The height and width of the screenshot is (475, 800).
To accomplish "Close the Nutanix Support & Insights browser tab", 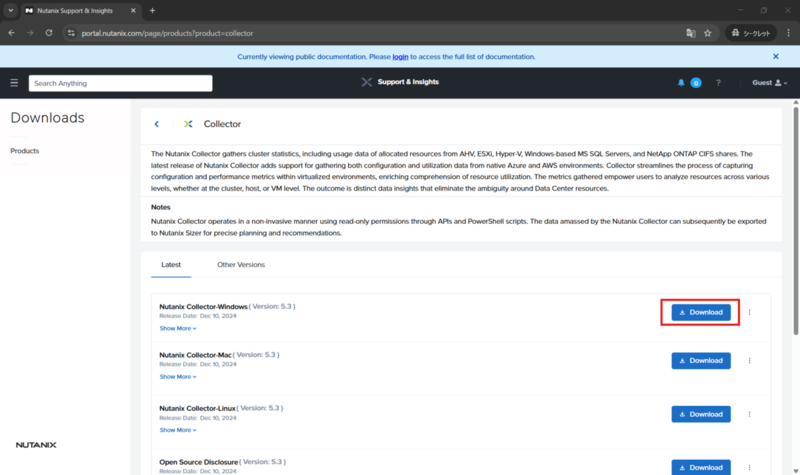I will 133,11.
